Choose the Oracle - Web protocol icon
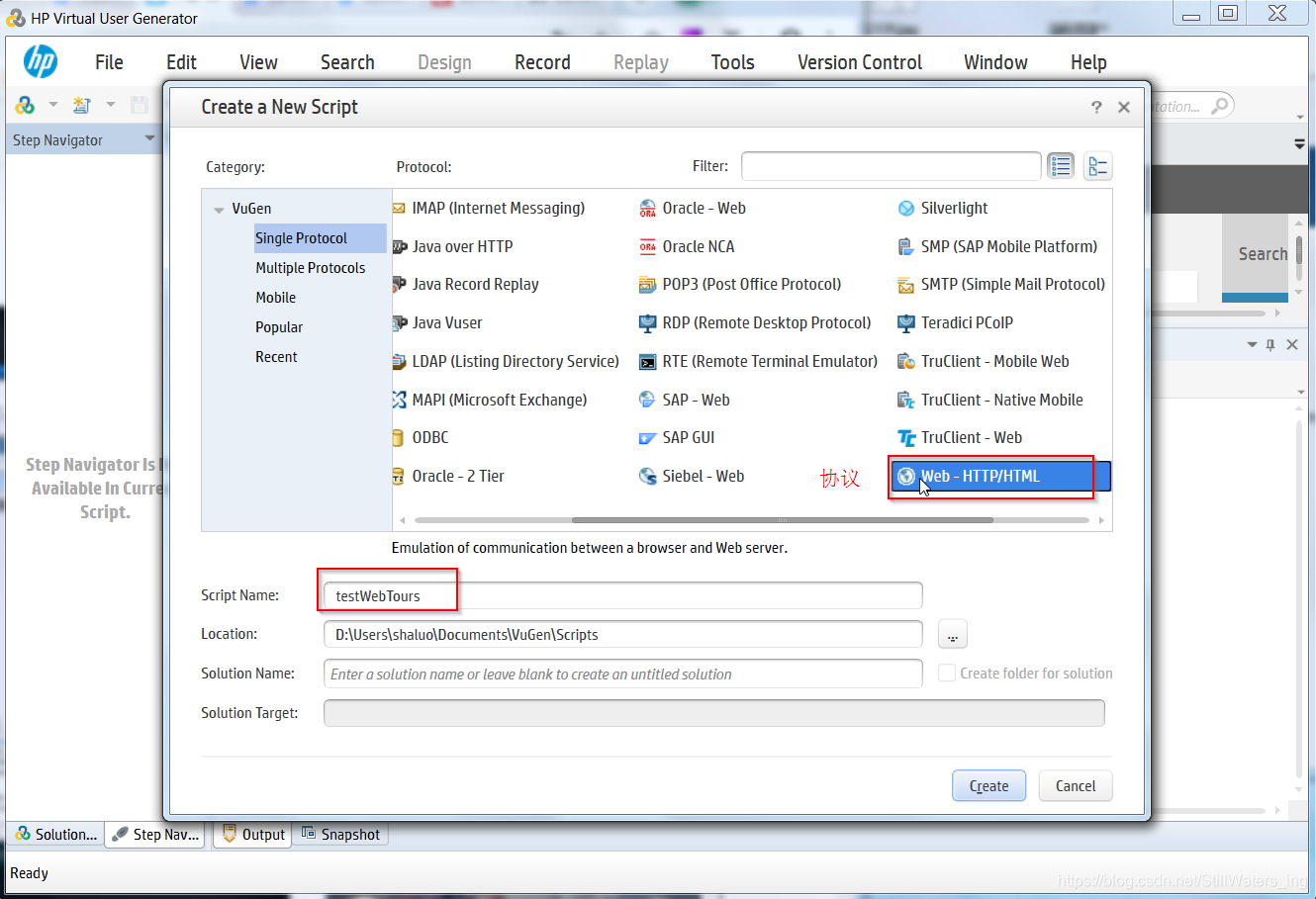 click(648, 209)
